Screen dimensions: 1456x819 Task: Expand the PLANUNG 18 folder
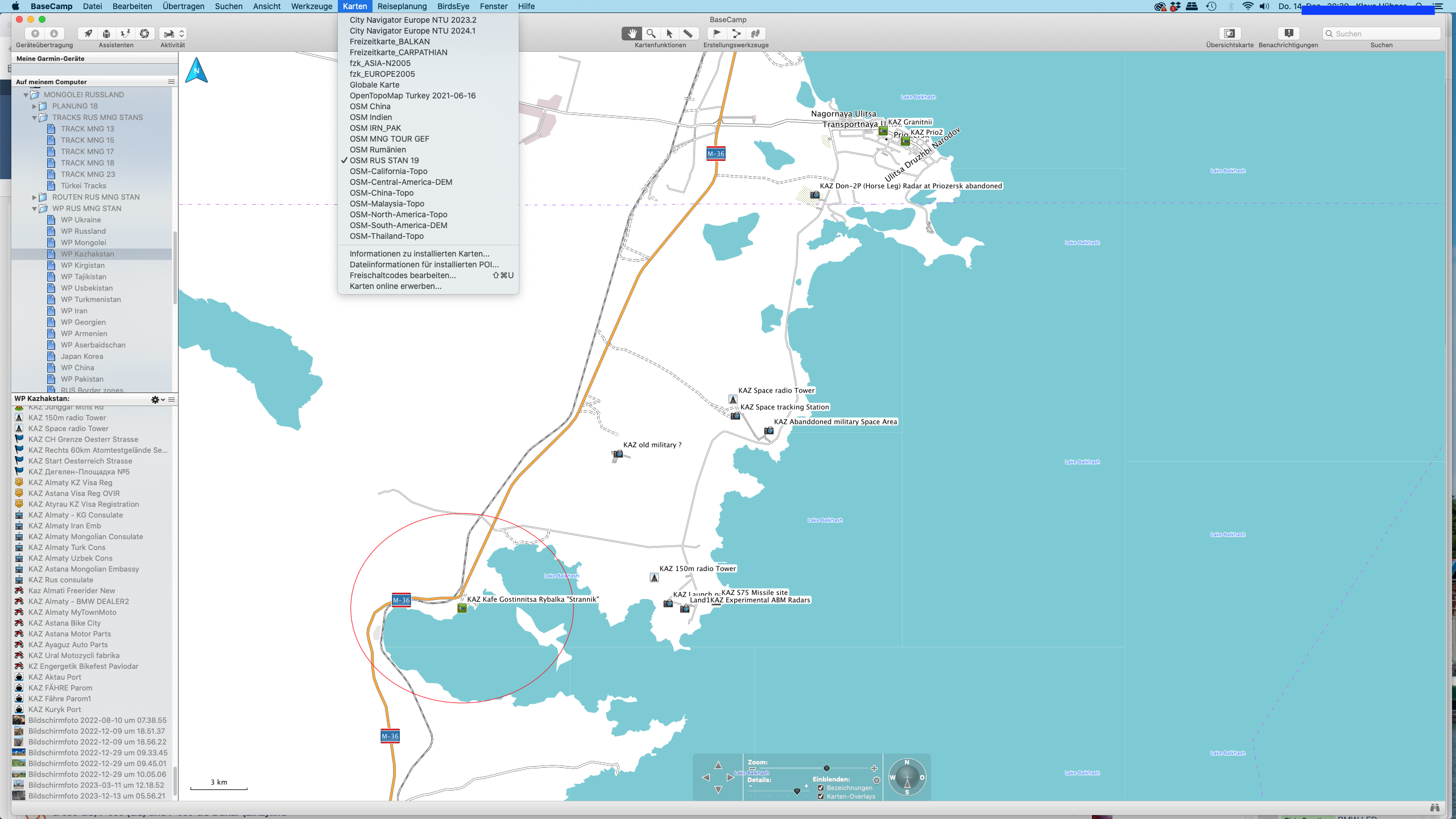[34, 106]
